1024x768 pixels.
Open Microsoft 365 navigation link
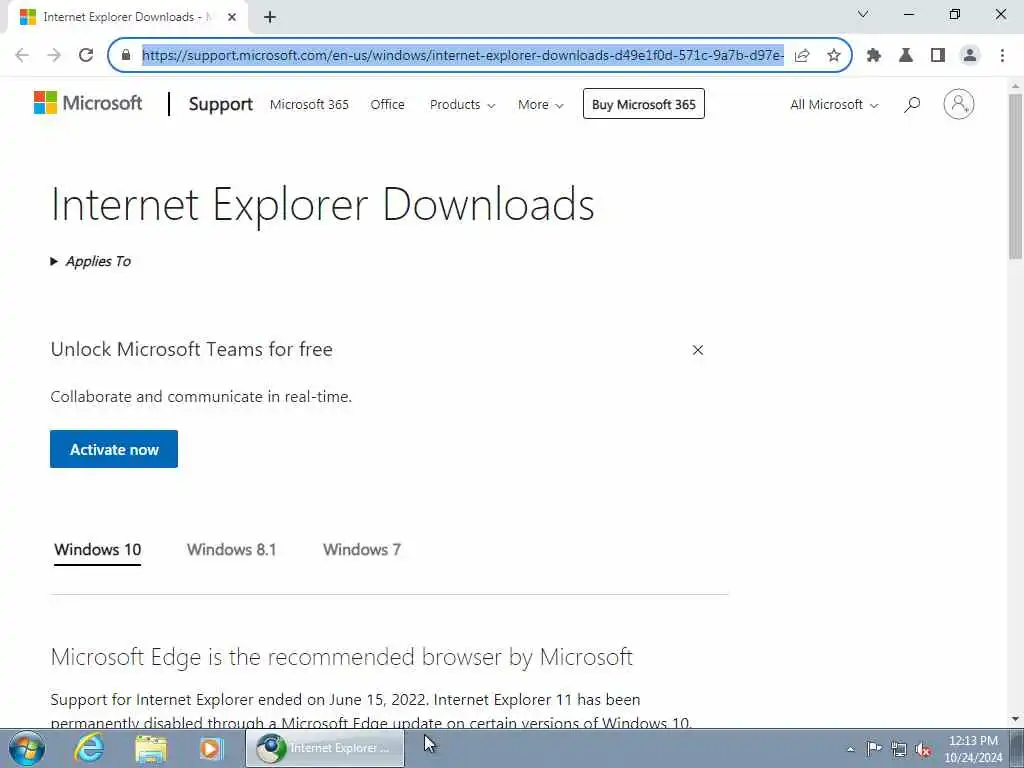click(309, 104)
